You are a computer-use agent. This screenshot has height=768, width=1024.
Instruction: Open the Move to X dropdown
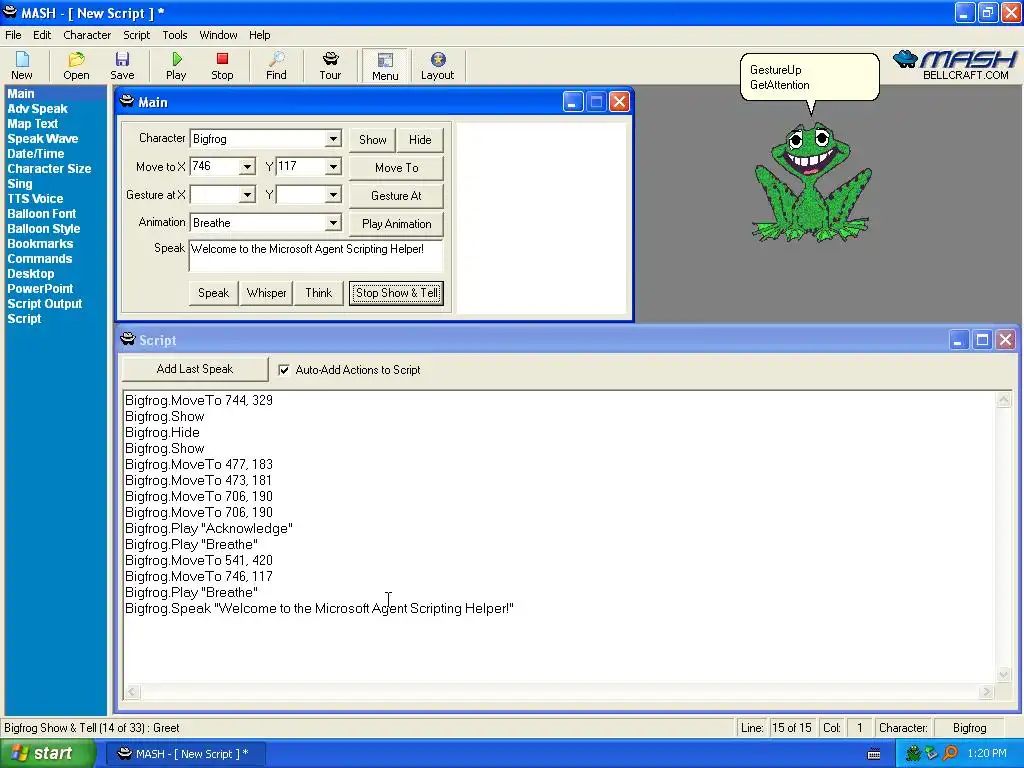click(247, 167)
